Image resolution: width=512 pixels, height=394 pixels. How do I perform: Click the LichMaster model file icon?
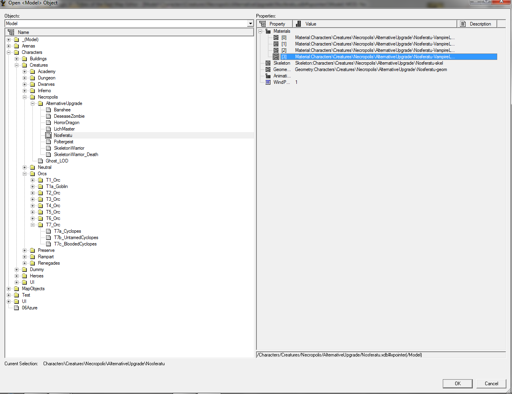48,129
